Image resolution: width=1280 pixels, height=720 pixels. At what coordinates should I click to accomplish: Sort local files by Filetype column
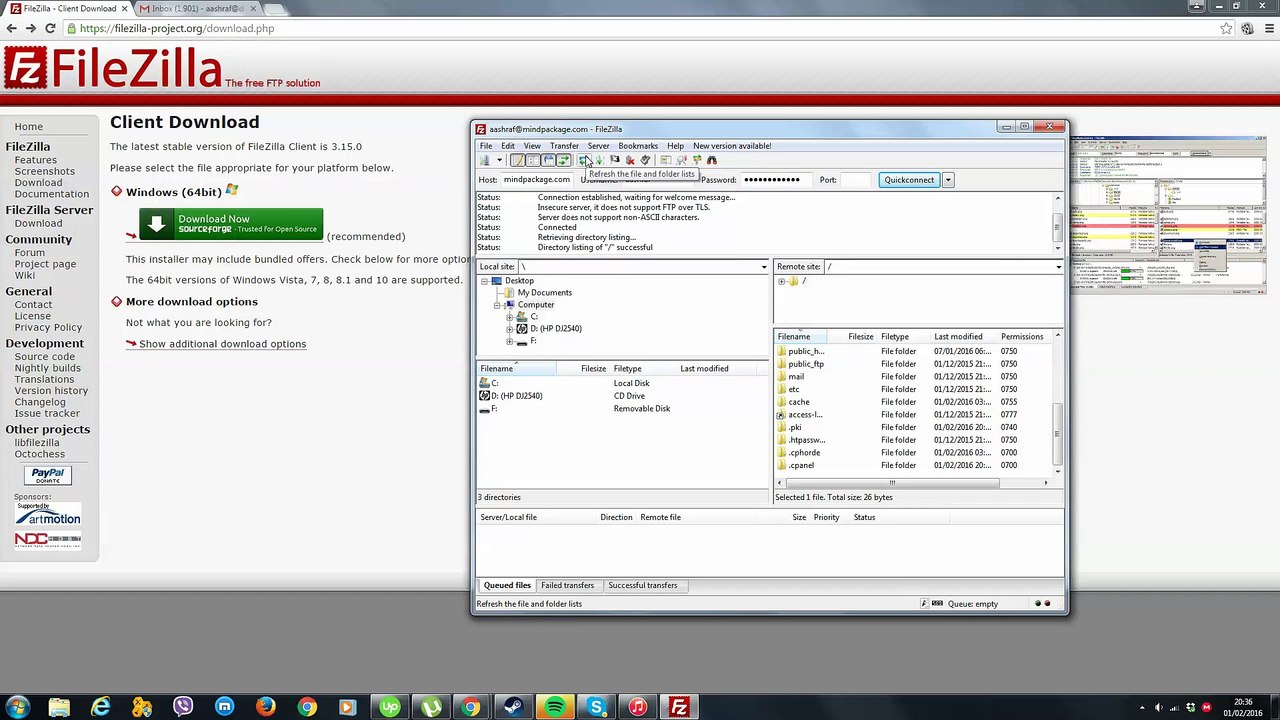(644, 369)
